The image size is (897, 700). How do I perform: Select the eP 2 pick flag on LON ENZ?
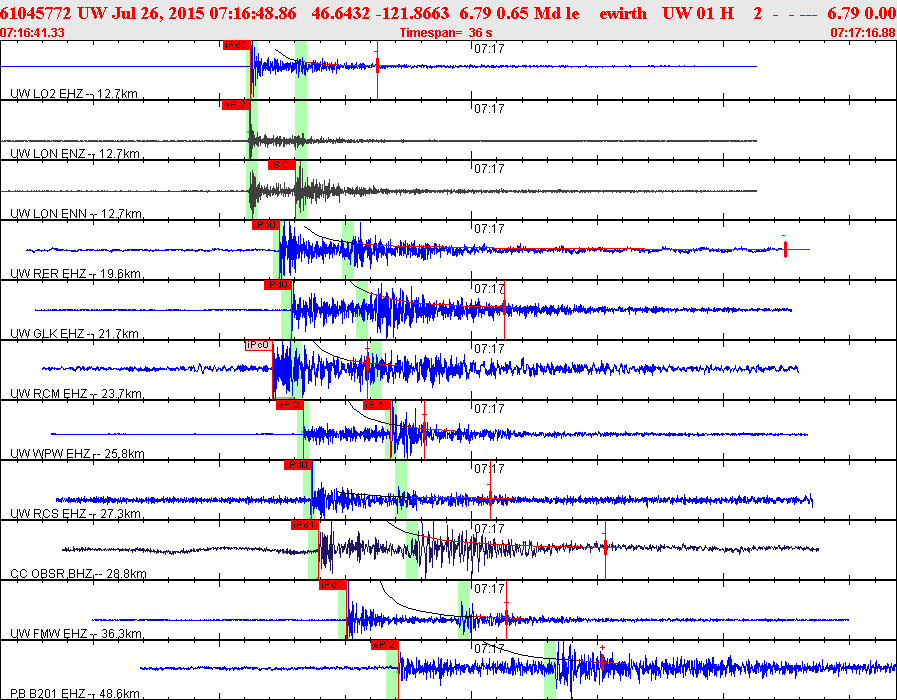[235, 104]
